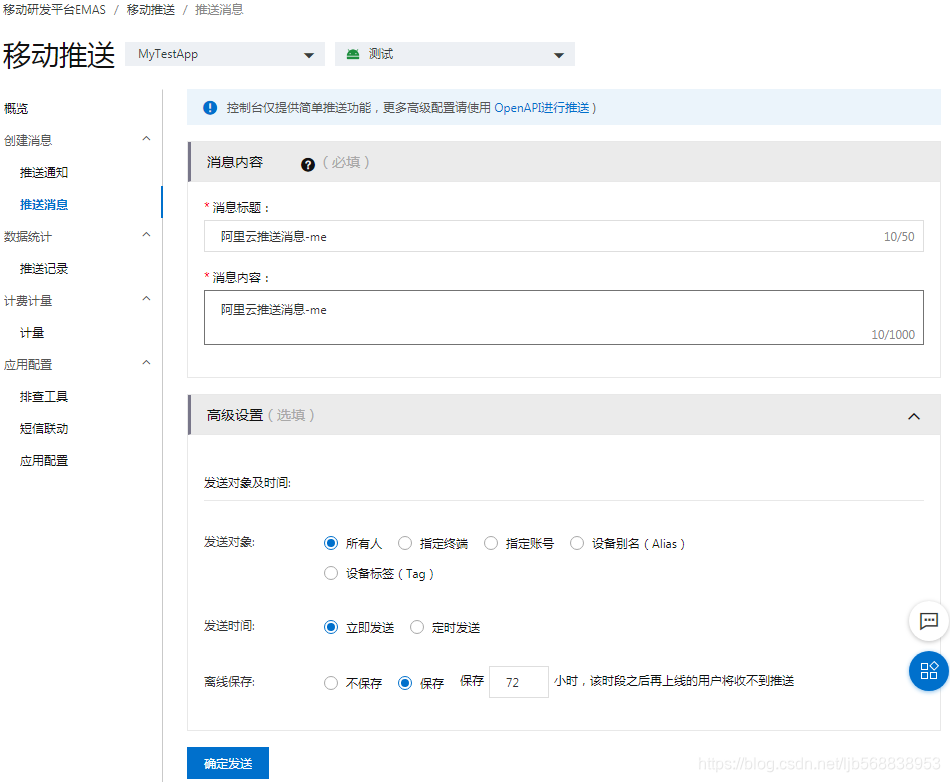950x782 pixels.
Task: Choose 设备别名 (Alias) as target
Action: click(x=577, y=543)
